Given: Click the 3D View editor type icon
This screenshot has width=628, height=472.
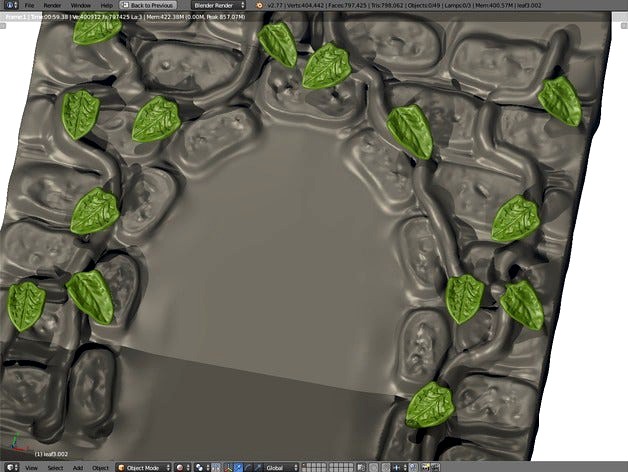Looking at the screenshot, I should (x=10, y=467).
